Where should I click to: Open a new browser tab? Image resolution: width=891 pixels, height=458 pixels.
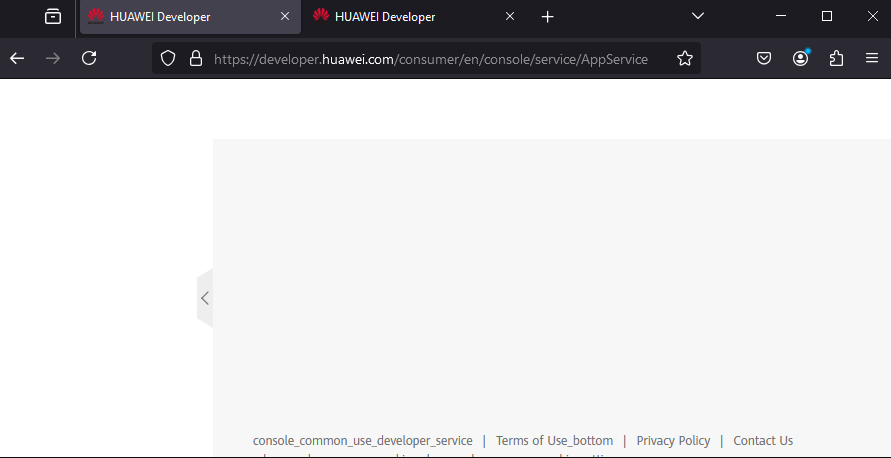(x=547, y=17)
